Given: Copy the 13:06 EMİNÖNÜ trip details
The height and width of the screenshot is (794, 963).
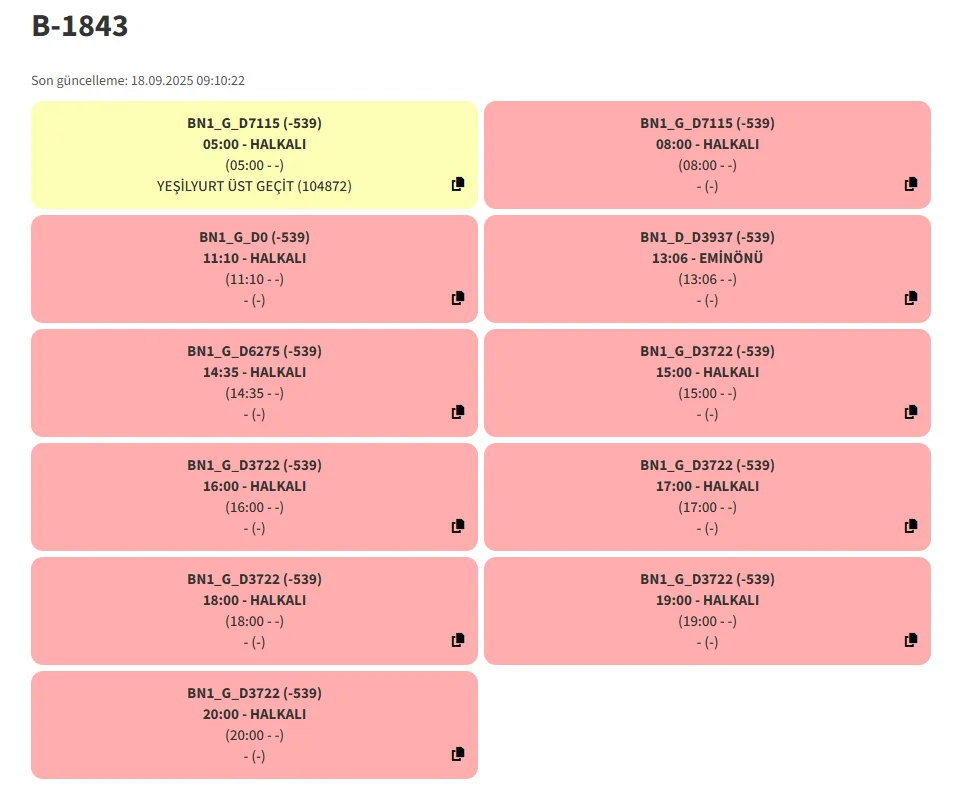Looking at the screenshot, I should pyautogui.click(x=911, y=298).
